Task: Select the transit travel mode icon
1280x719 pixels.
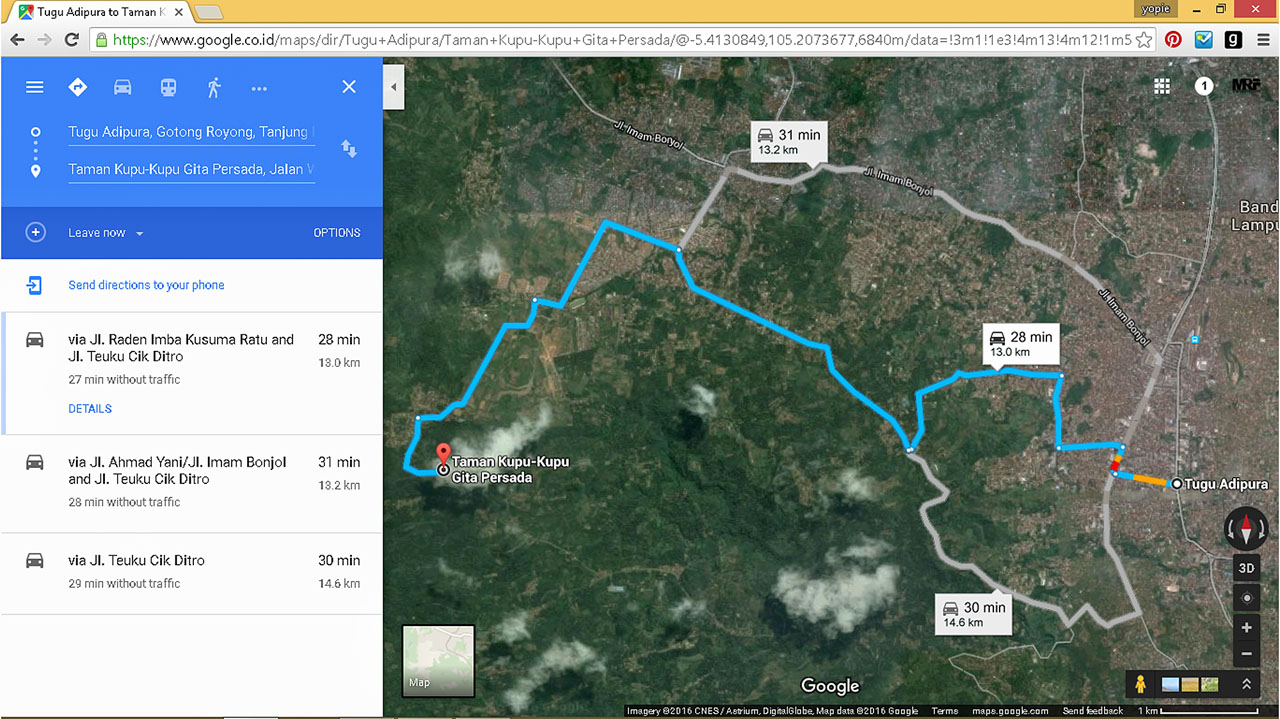Action: 168,87
